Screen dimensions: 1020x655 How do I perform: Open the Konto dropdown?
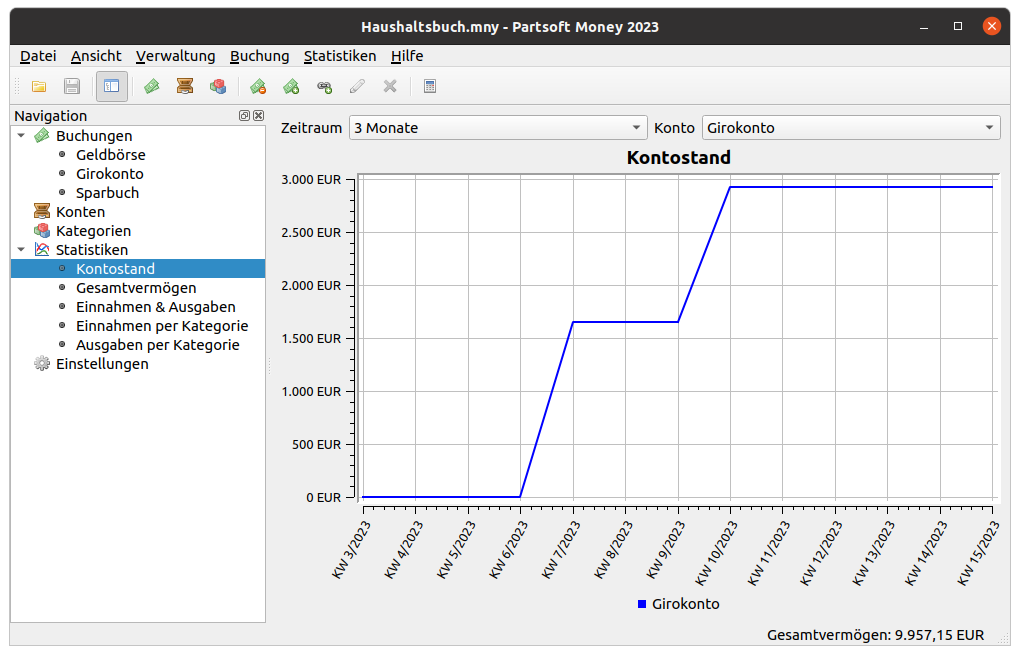click(x=851, y=128)
